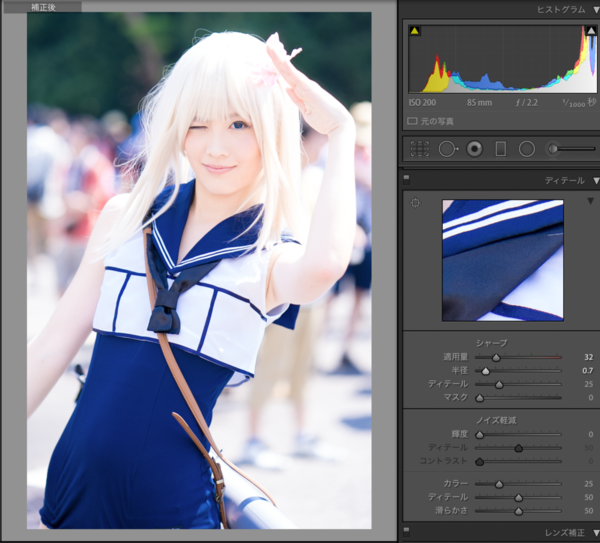
Task: Adjust the ノイズ軽減 輝度 slider
Action: point(479,435)
